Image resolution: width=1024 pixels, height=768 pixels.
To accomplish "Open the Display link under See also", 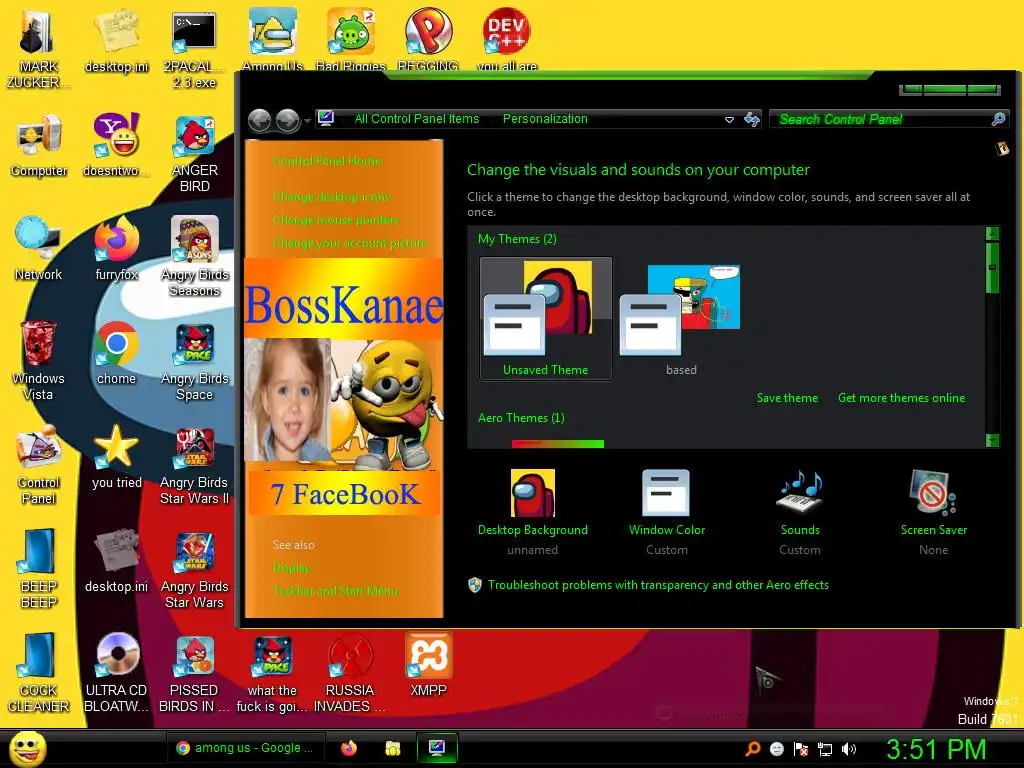I will point(291,568).
